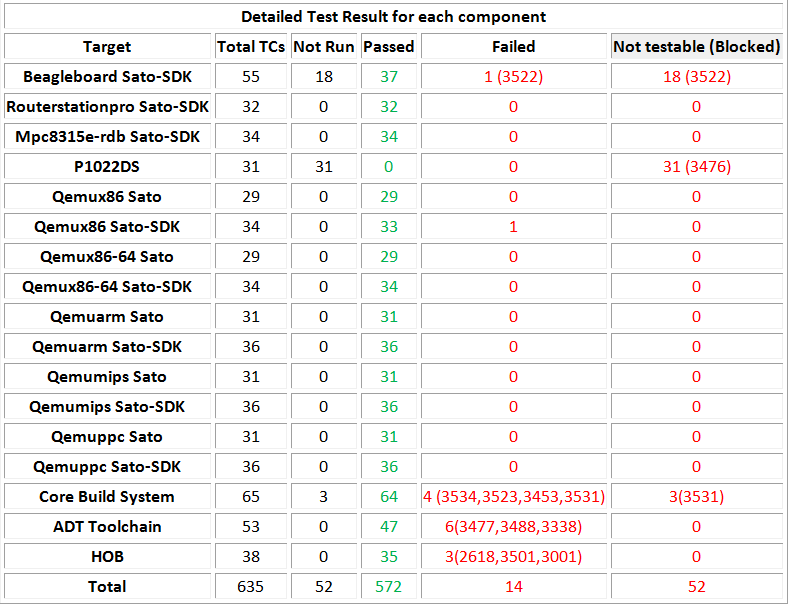Click the 'Core Build System' row label

point(107,497)
